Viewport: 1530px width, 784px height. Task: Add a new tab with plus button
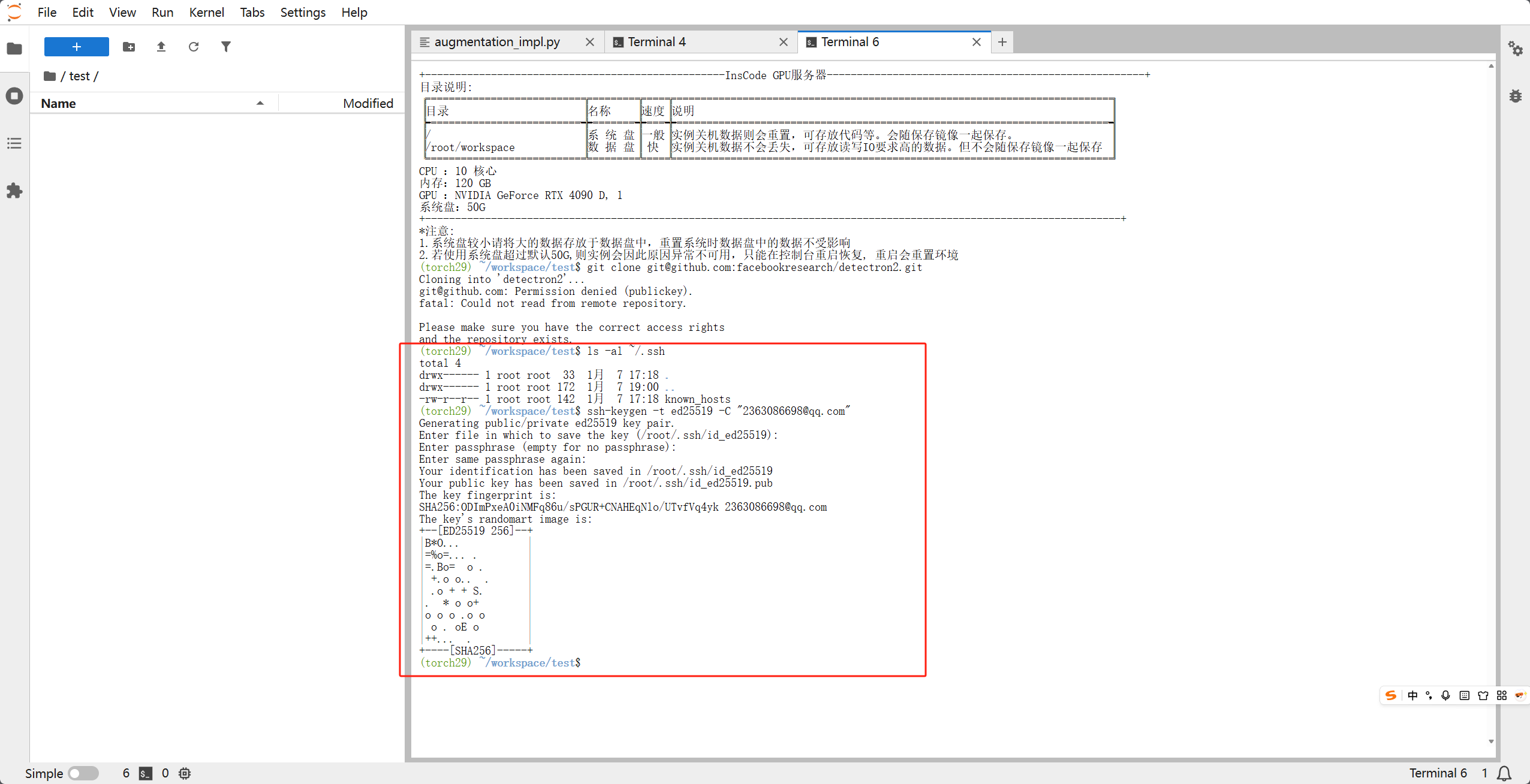1002,42
